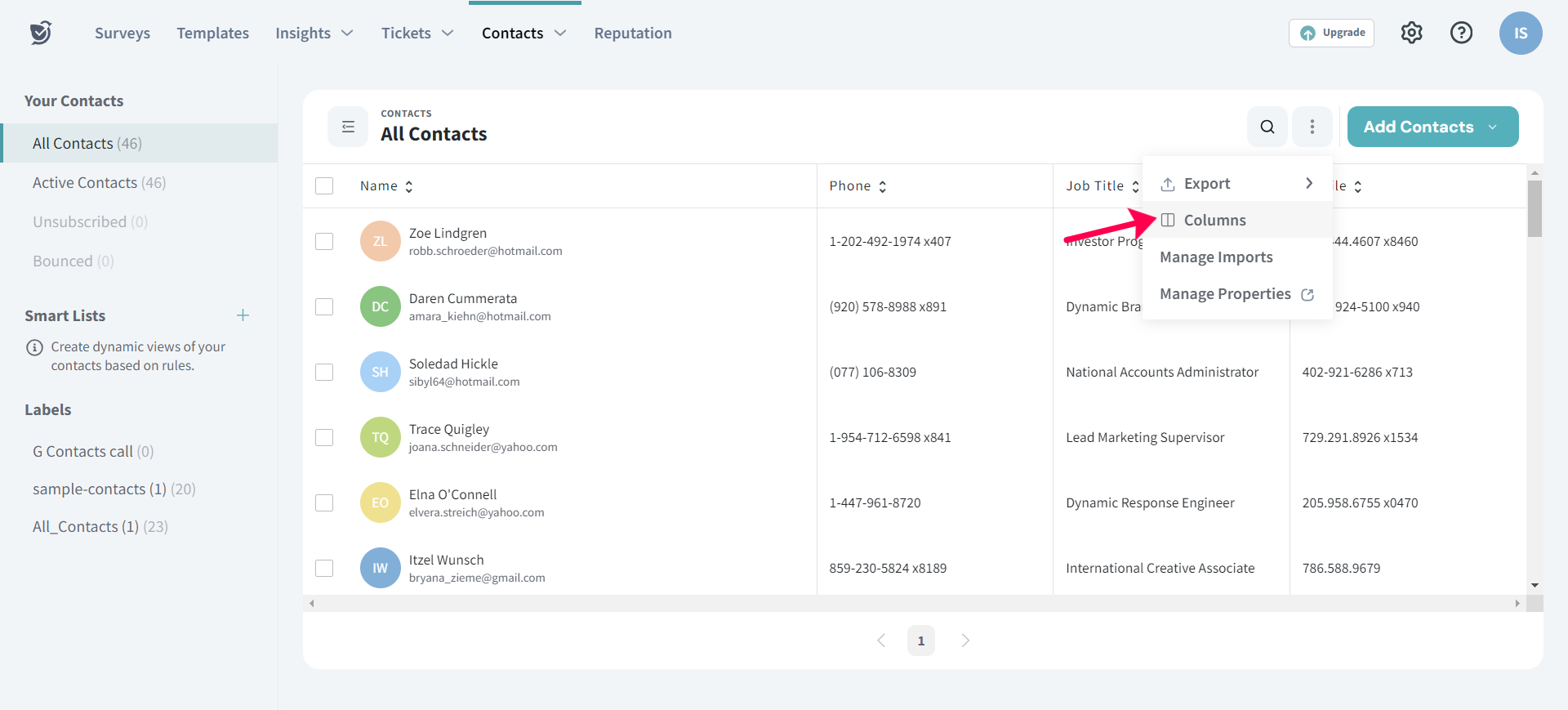The height and width of the screenshot is (710, 1568).
Task: Click the Upgrade button
Action: [x=1331, y=33]
